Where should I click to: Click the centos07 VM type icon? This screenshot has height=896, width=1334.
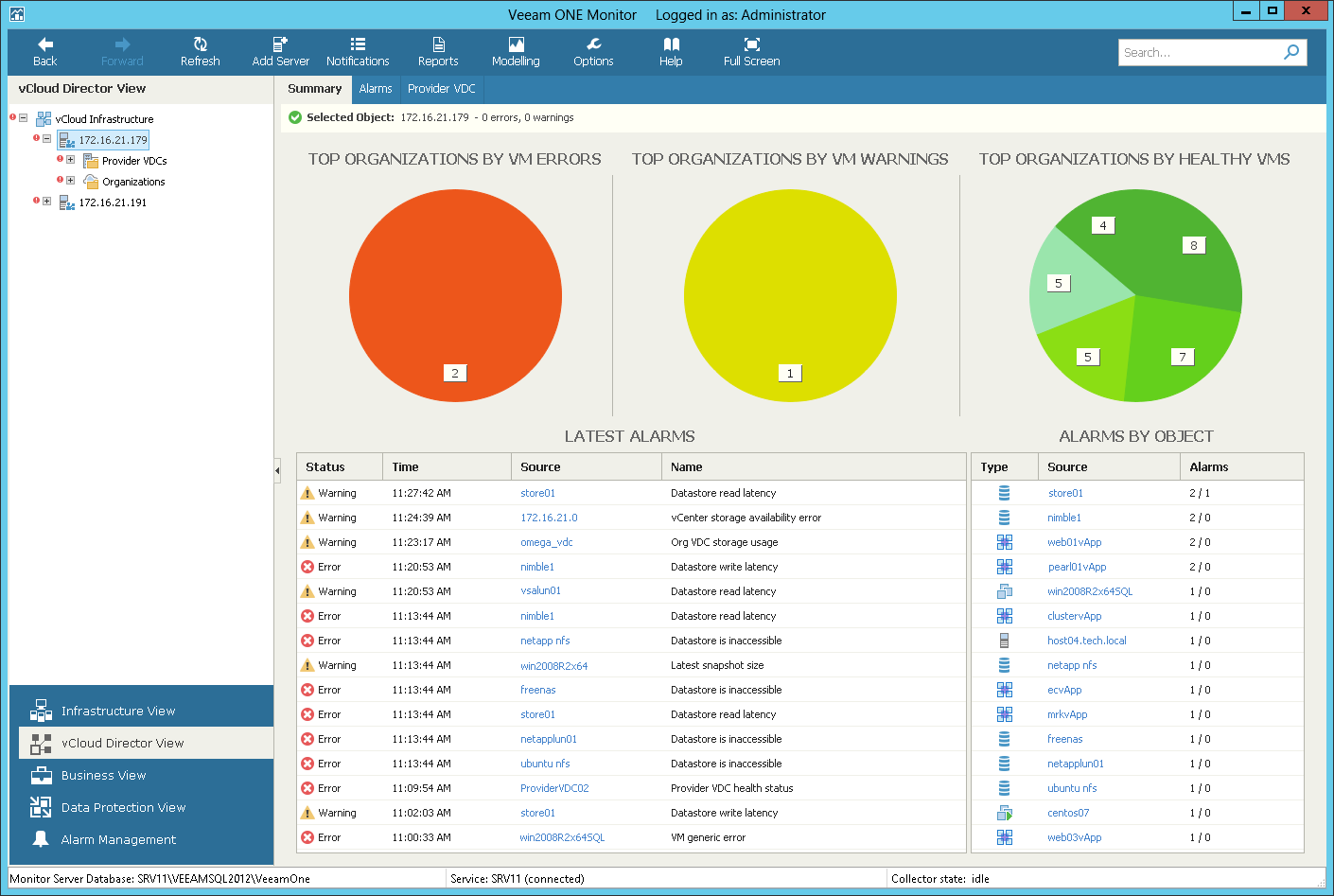1004,813
